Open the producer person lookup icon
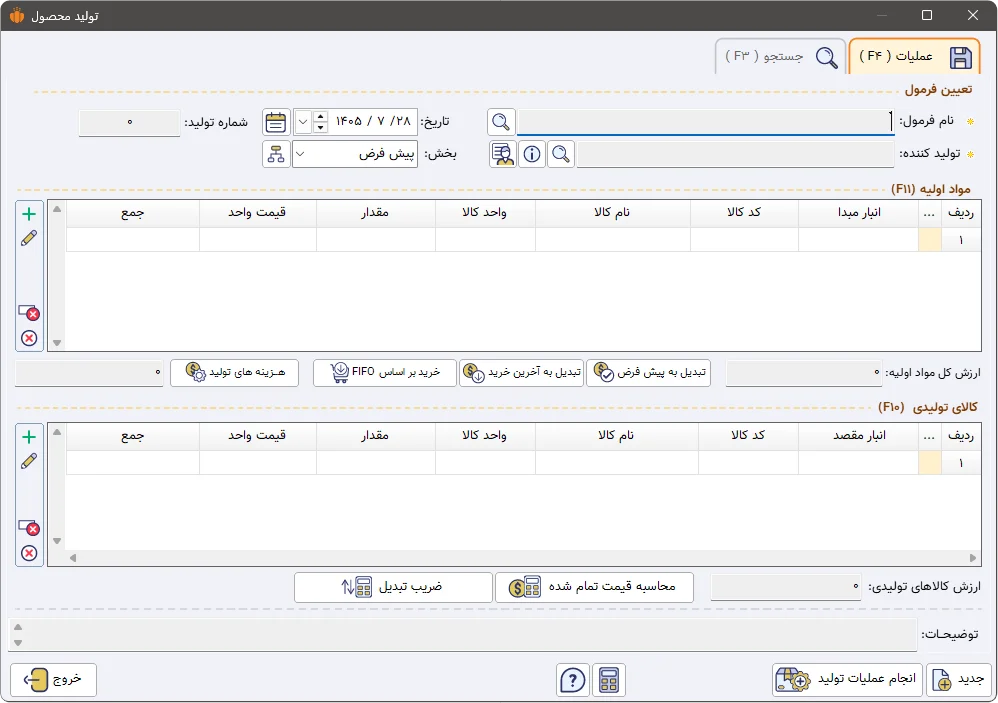The image size is (998, 703). click(503, 154)
